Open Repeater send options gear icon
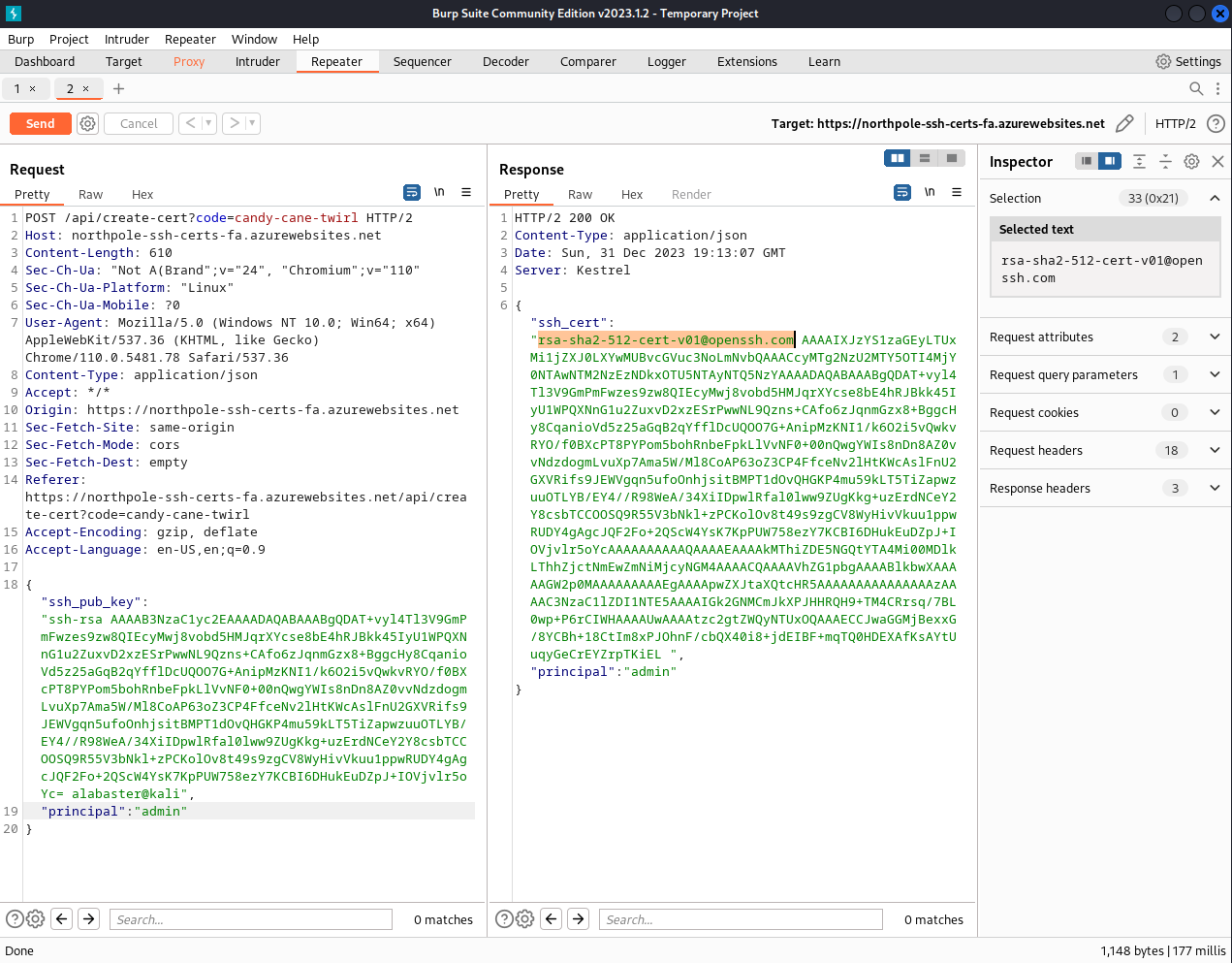The image size is (1232, 963). coord(87,124)
